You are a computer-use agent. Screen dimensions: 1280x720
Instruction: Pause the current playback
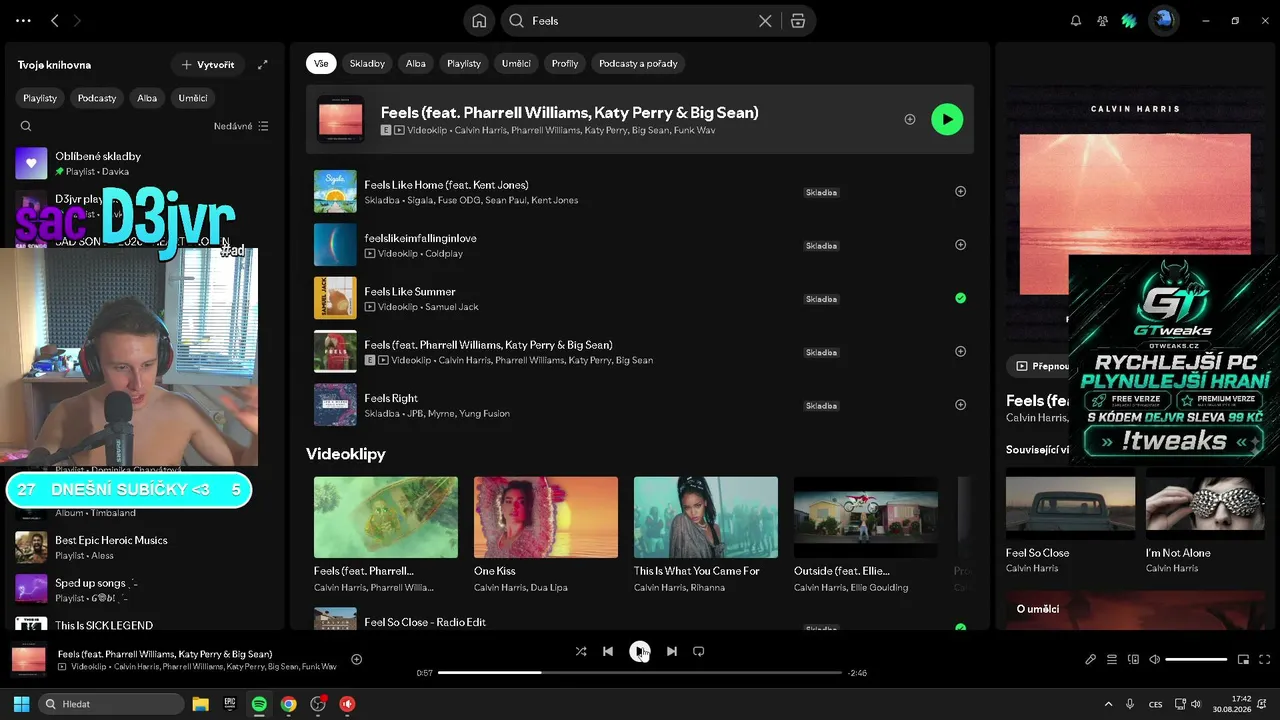pyautogui.click(x=640, y=651)
